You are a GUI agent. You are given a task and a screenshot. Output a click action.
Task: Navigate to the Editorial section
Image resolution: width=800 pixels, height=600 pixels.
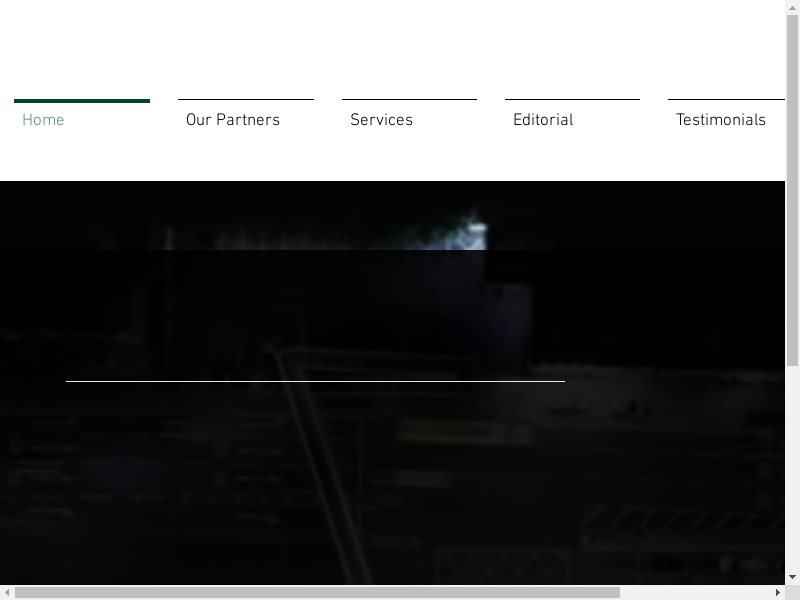[543, 120]
